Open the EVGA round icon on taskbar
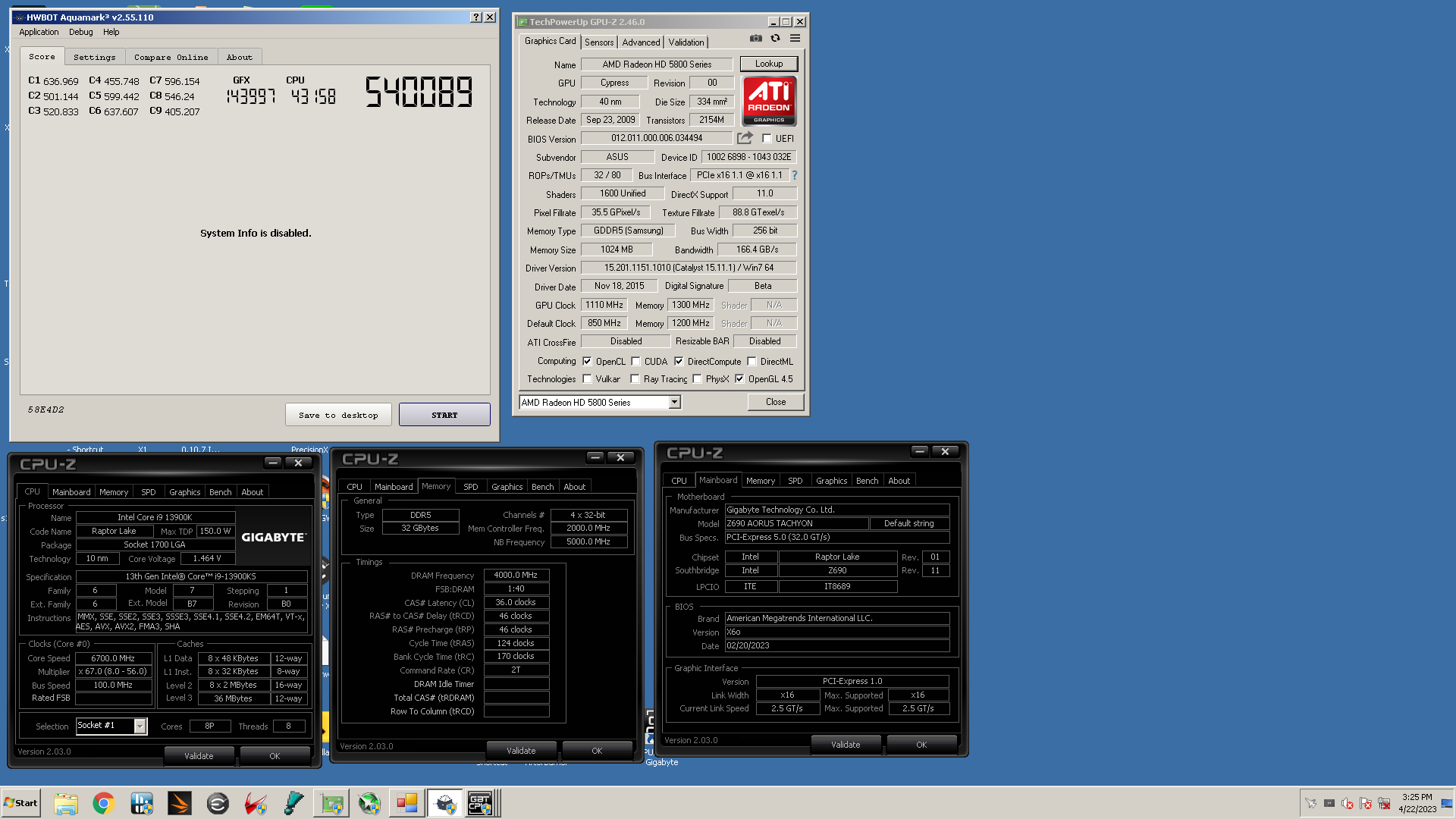 [x=218, y=803]
